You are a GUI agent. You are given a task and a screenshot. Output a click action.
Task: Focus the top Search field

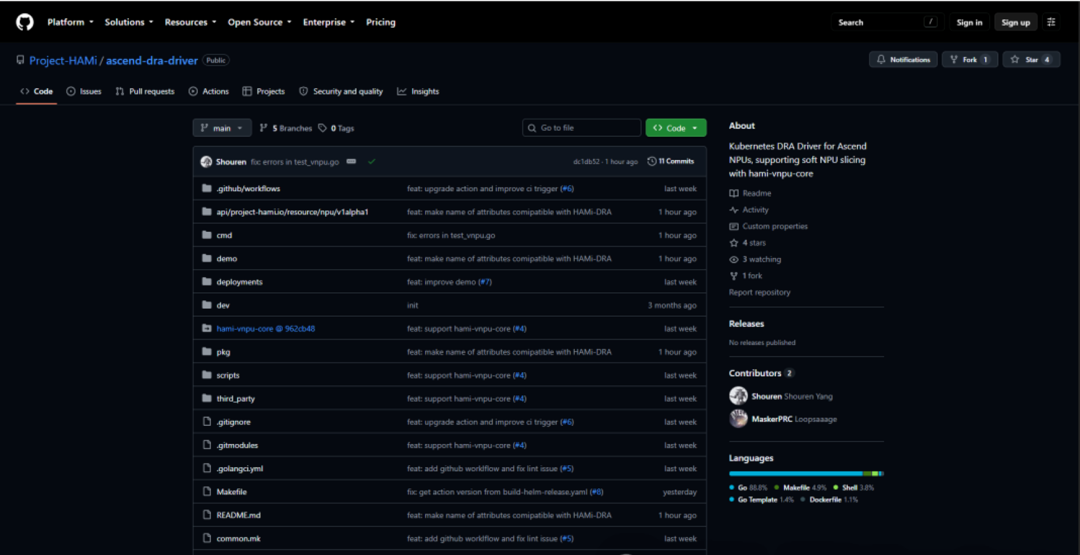coord(887,22)
